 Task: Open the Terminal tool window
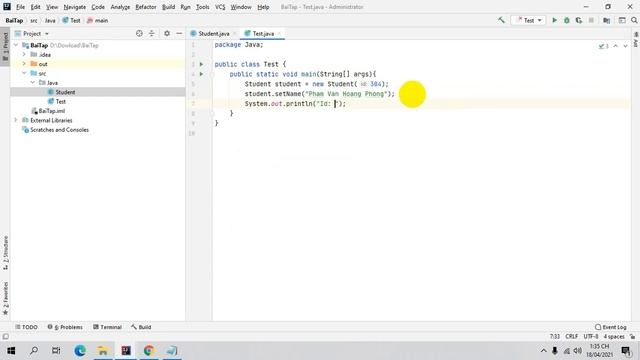(x=107, y=327)
